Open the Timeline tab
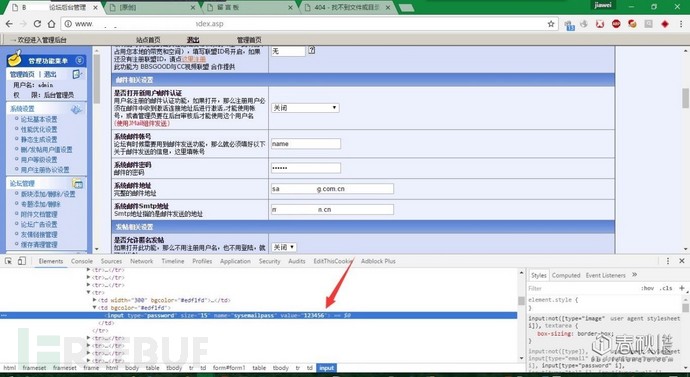 [x=172, y=261]
